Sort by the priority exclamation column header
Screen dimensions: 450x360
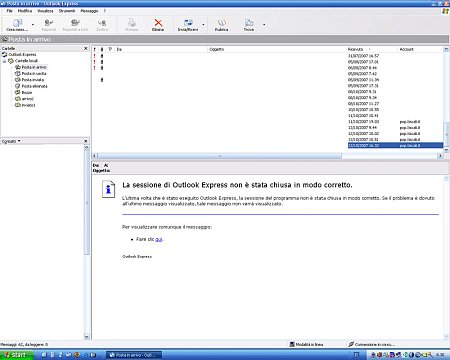click(x=95, y=49)
